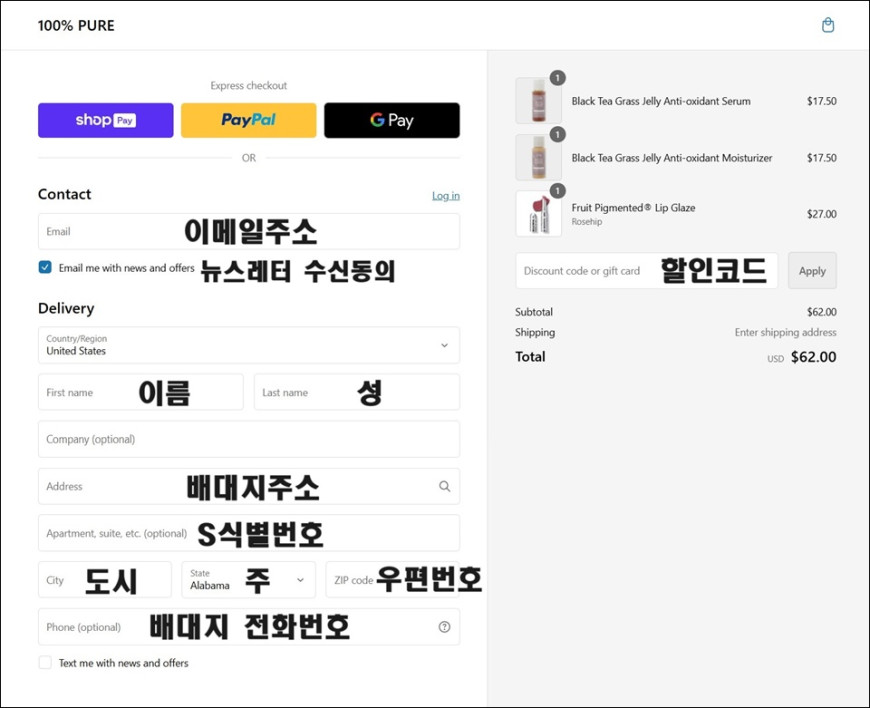Focus the Discount code or gift card field
This screenshot has width=870, height=708.
coord(646,271)
